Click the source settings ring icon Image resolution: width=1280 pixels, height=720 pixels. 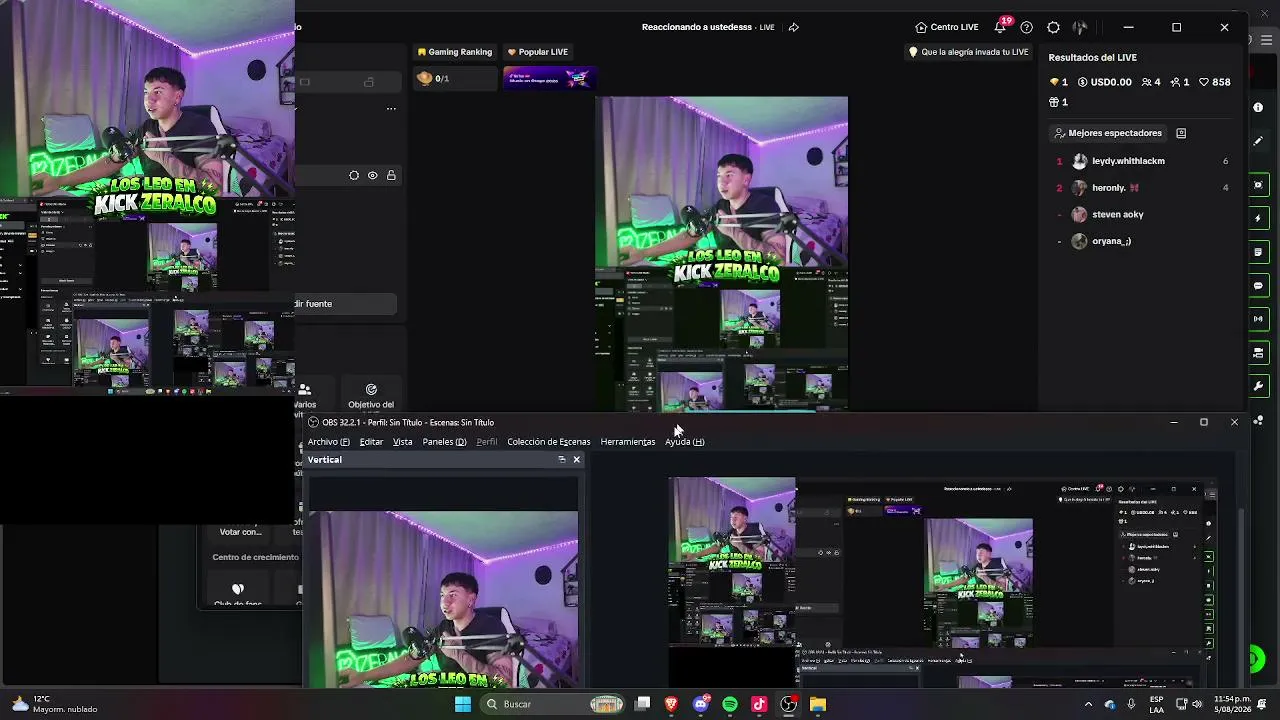pos(354,175)
